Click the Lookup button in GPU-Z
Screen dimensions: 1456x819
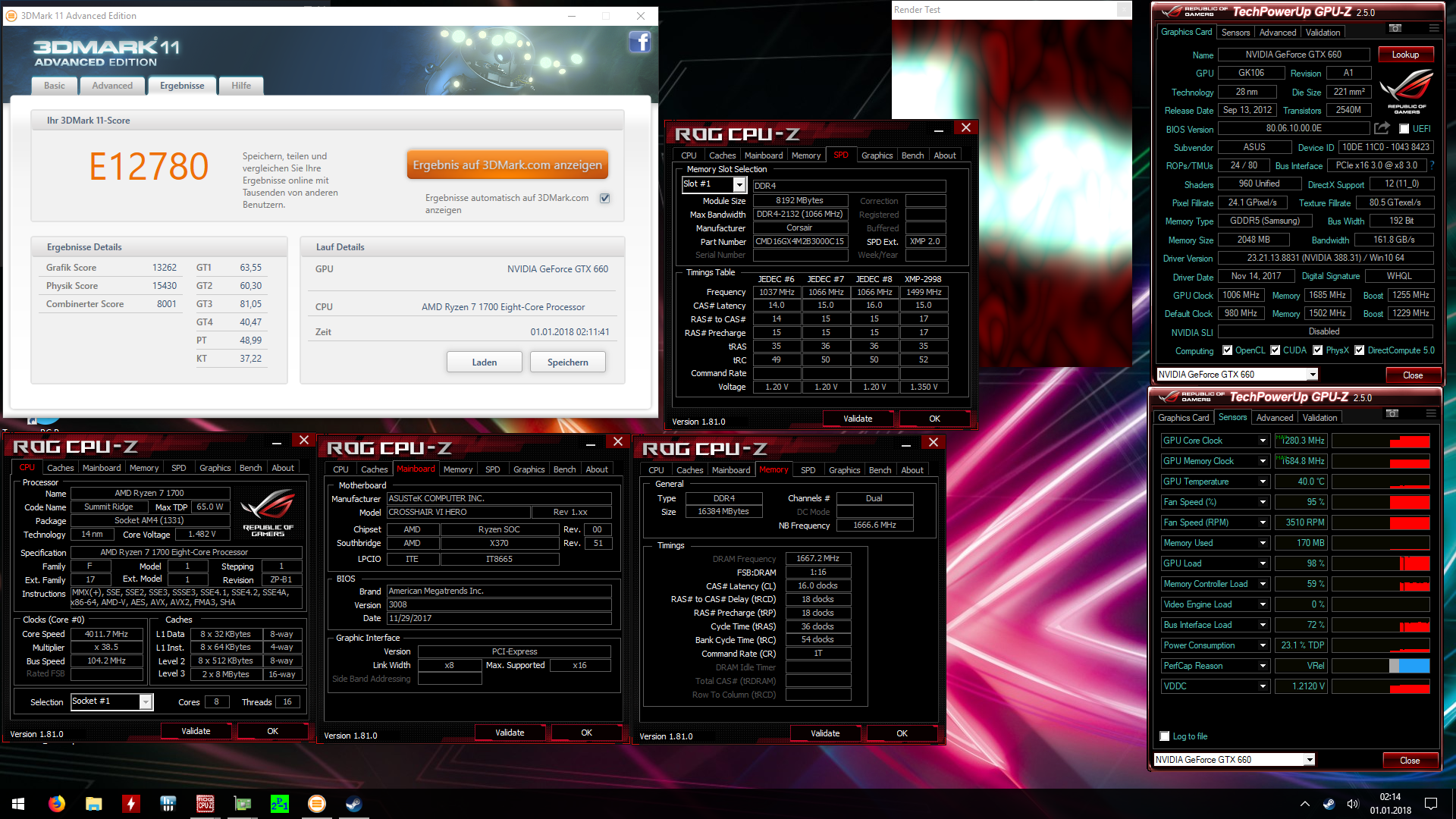pyautogui.click(x=1405, y=55)
